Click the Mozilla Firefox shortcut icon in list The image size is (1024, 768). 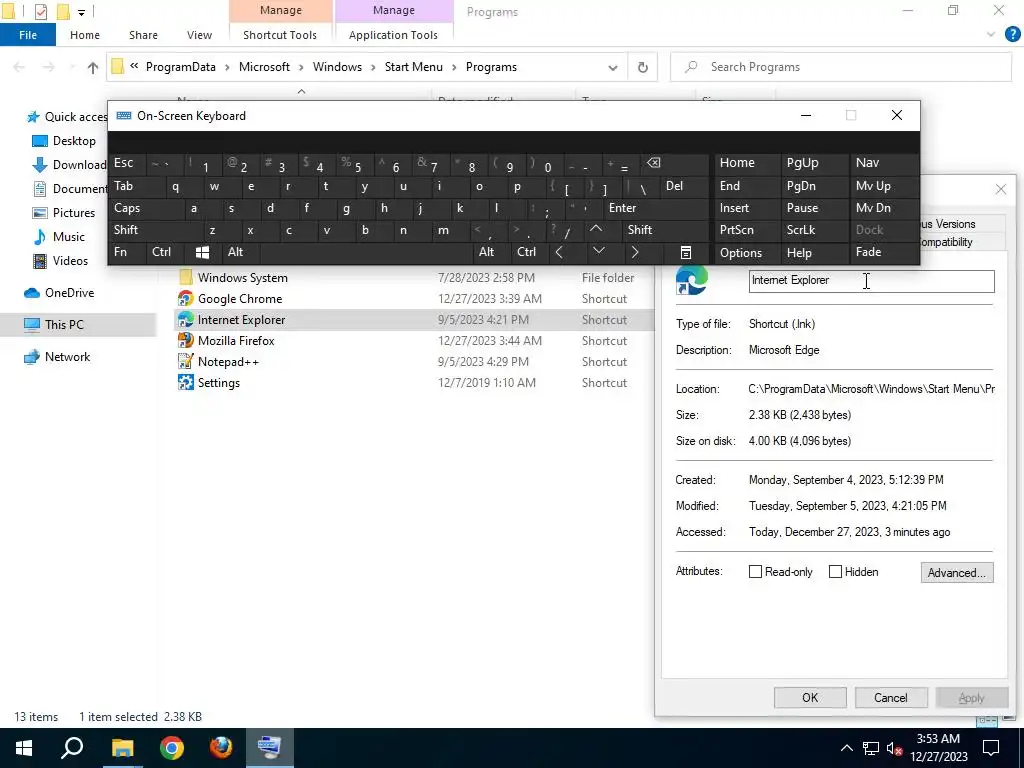click(x=185, y=340)
